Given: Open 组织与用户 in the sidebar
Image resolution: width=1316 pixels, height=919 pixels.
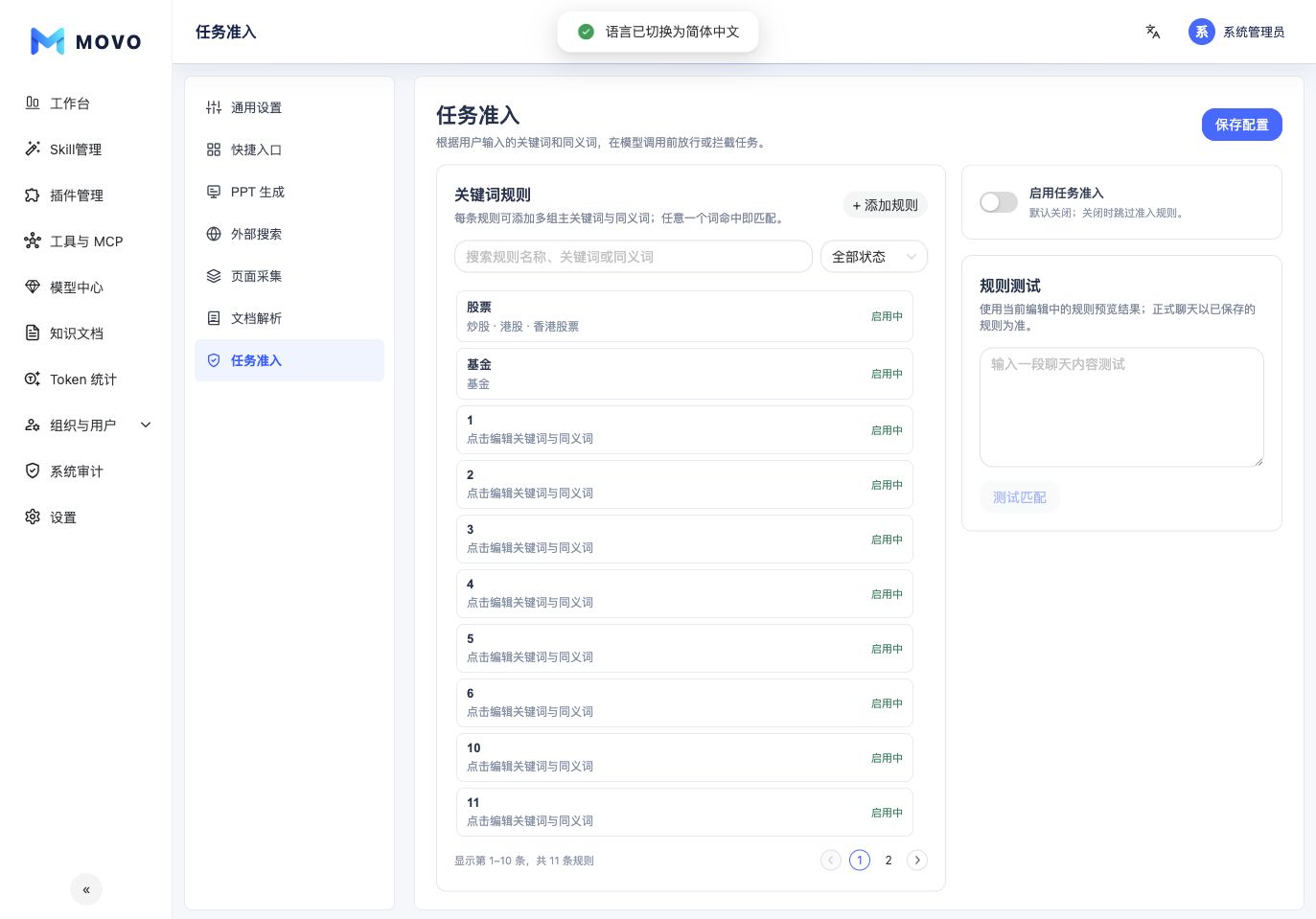Looking at the screenshot, I should [x=86, y=425].
